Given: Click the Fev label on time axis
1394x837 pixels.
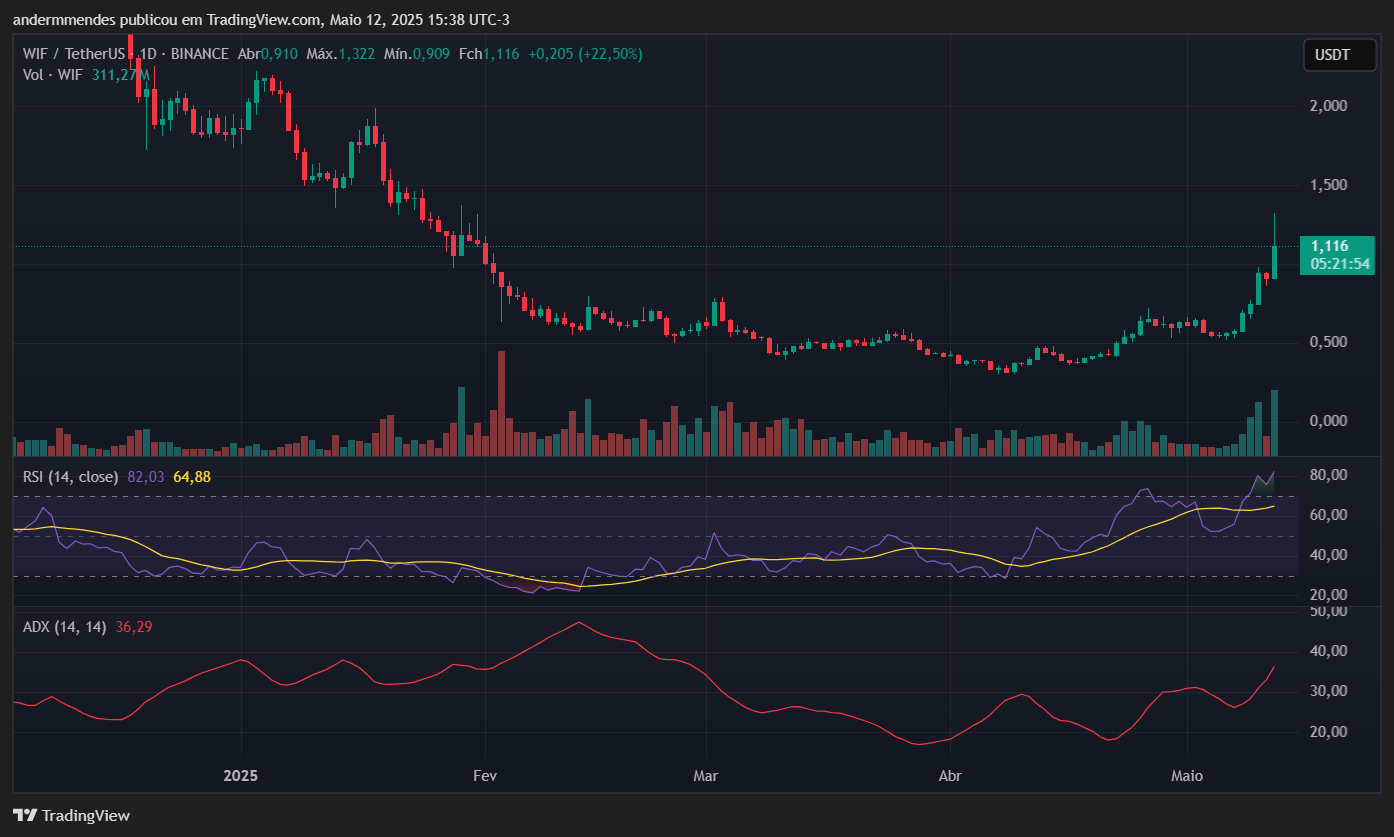Looking at the screenshot, I should pos(485,776).
